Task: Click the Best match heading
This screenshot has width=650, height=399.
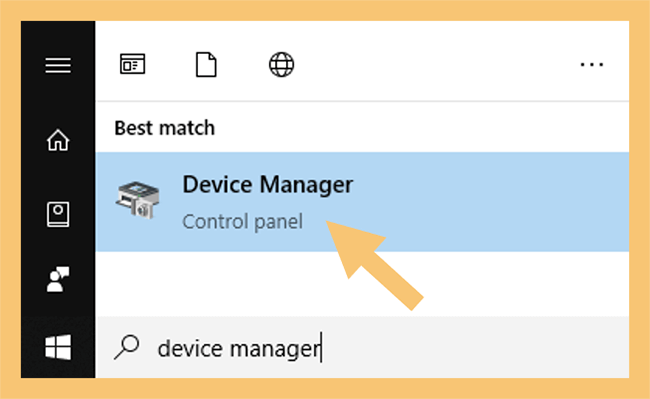Action: coord(165,128)
